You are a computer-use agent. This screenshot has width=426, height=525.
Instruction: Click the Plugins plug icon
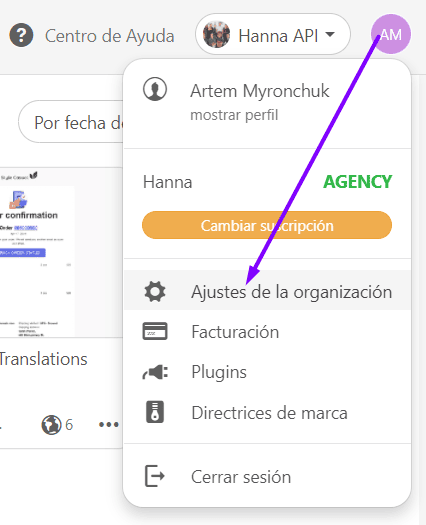(x=155, y=372)
